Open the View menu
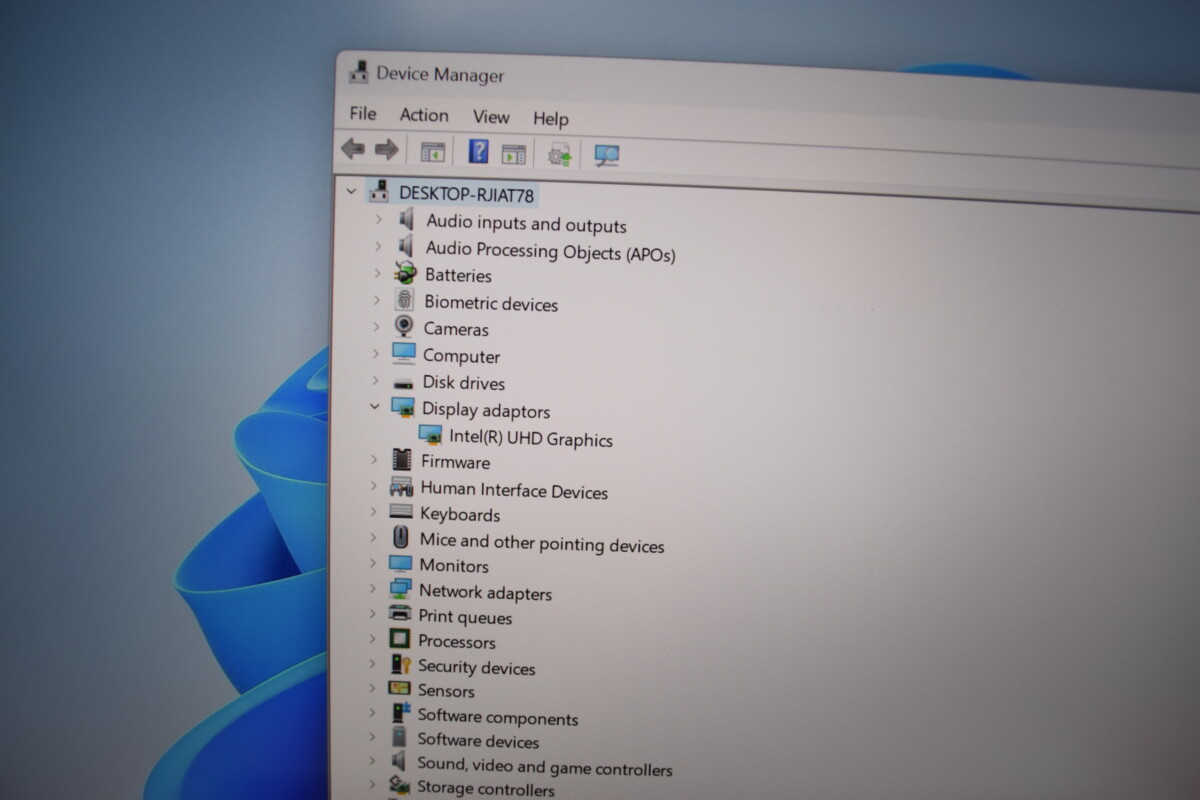1200x800 pixels. (491, 117)
